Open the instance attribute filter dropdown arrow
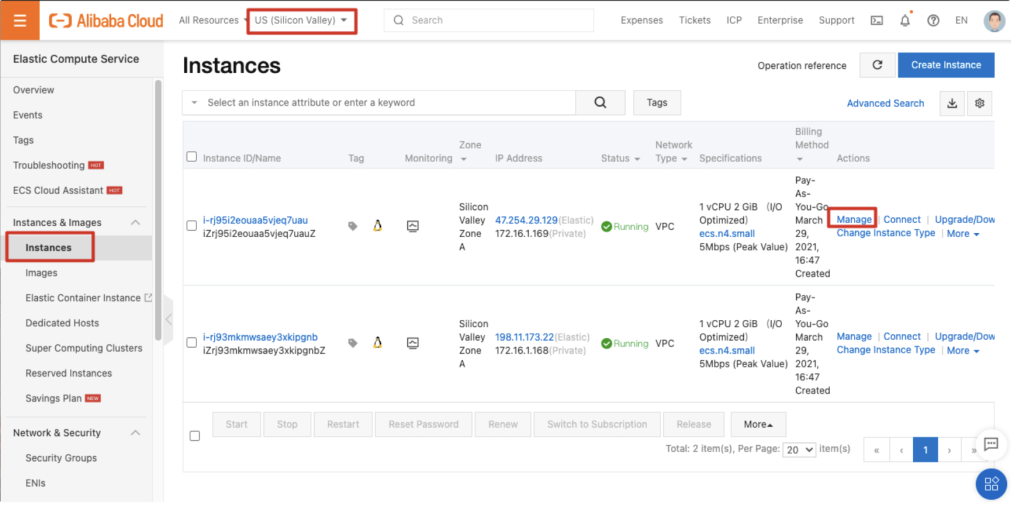 coord(194,103)
